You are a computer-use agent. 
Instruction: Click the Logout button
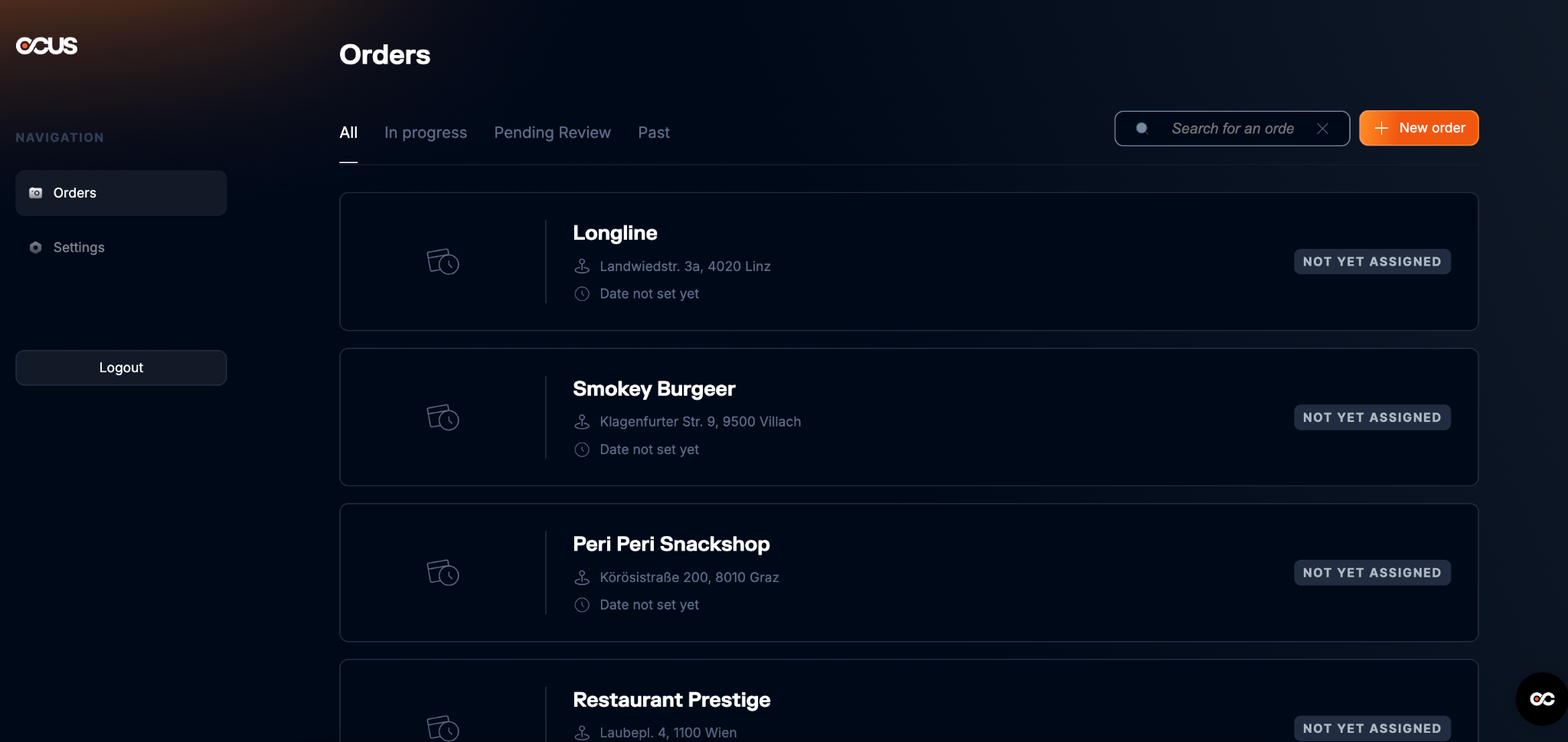(121, 368)
